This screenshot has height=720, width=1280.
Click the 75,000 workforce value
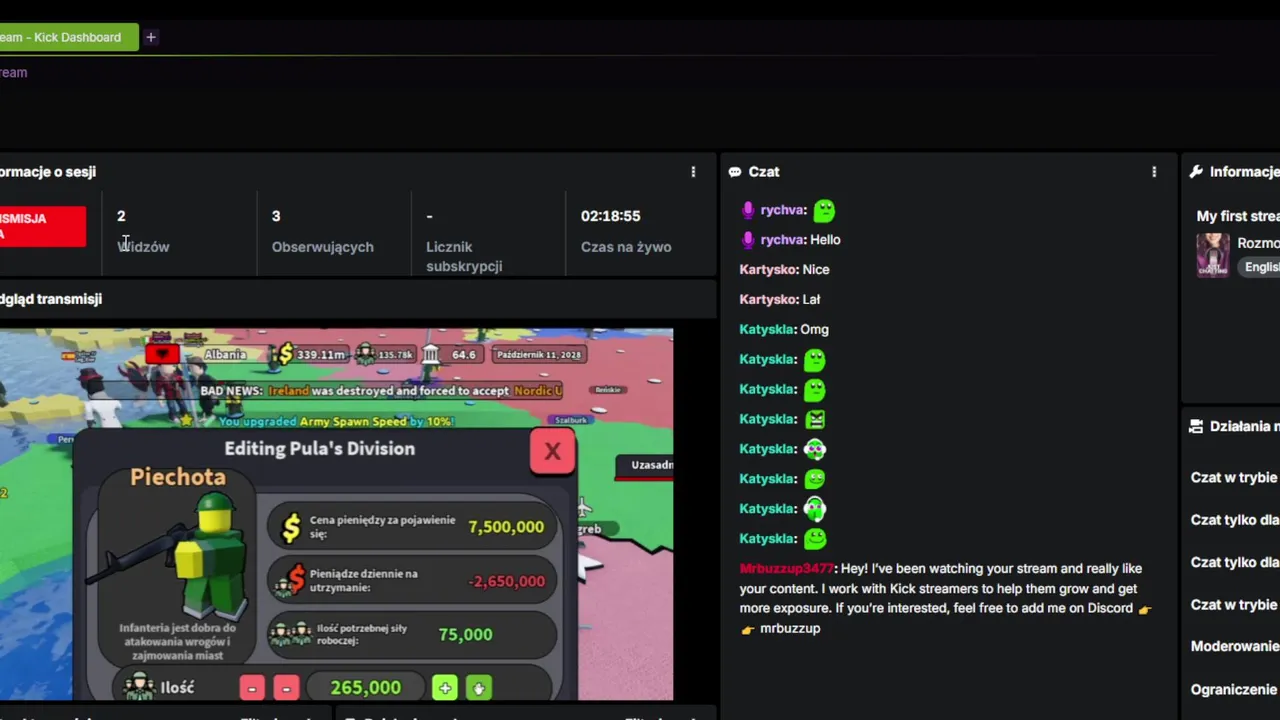(x=465, y=634)
